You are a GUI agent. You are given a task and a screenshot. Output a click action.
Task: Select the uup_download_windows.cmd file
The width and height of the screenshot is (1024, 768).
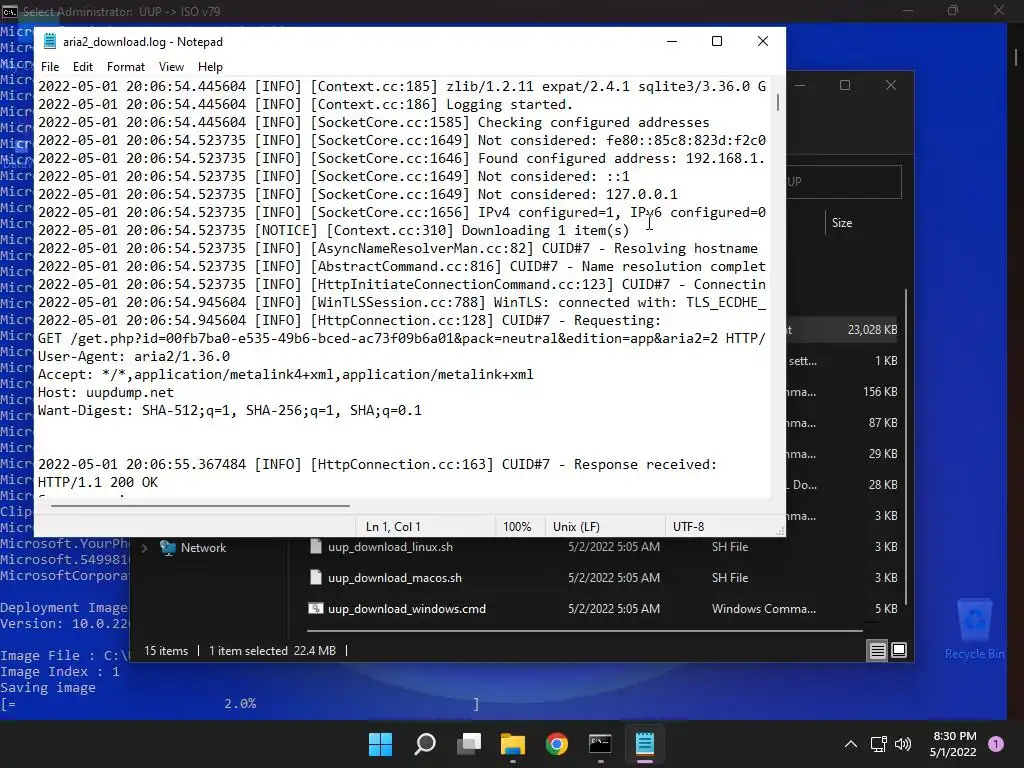coord(407,609)
